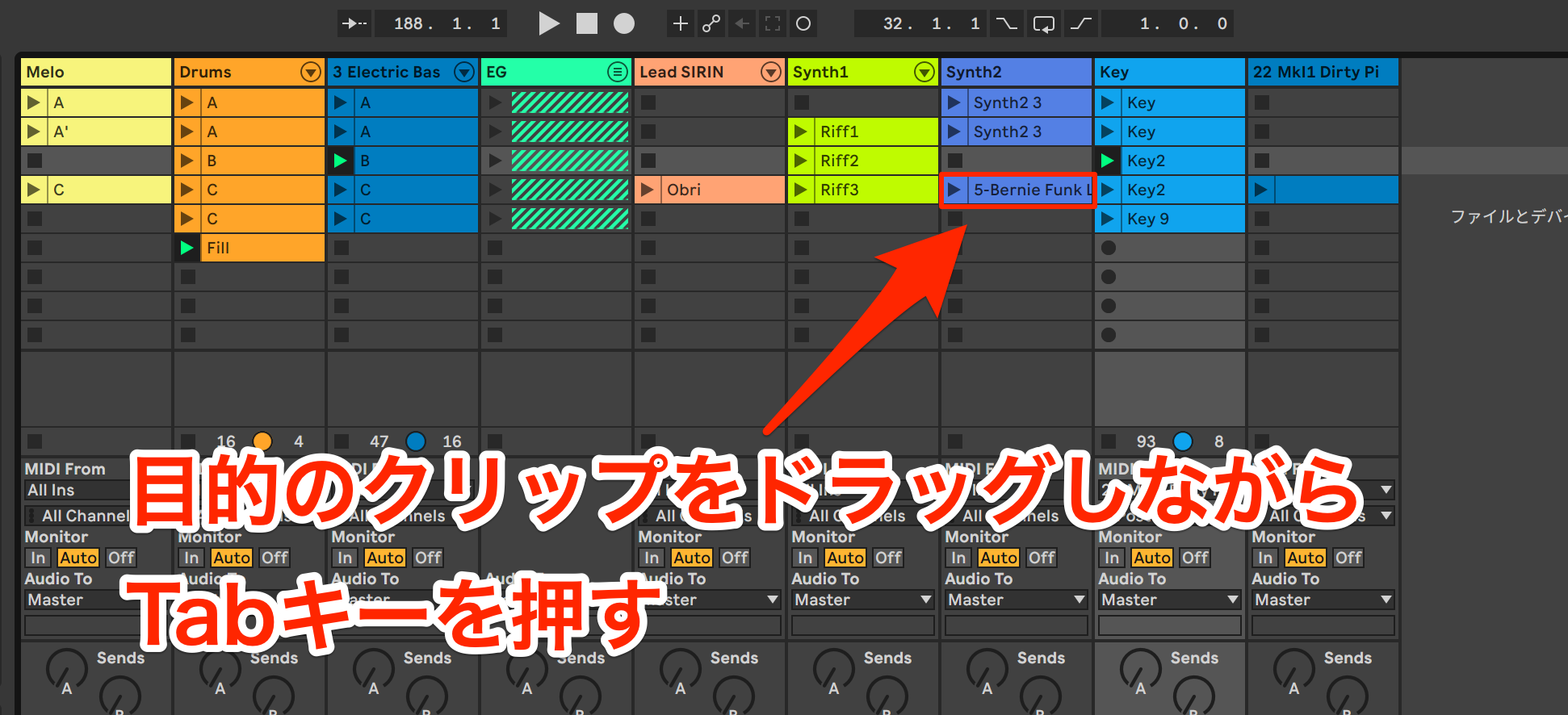The height and width of the screenshot is (715, 1568).
Task: Set Melo track Monitor to In
Action: 38,558
